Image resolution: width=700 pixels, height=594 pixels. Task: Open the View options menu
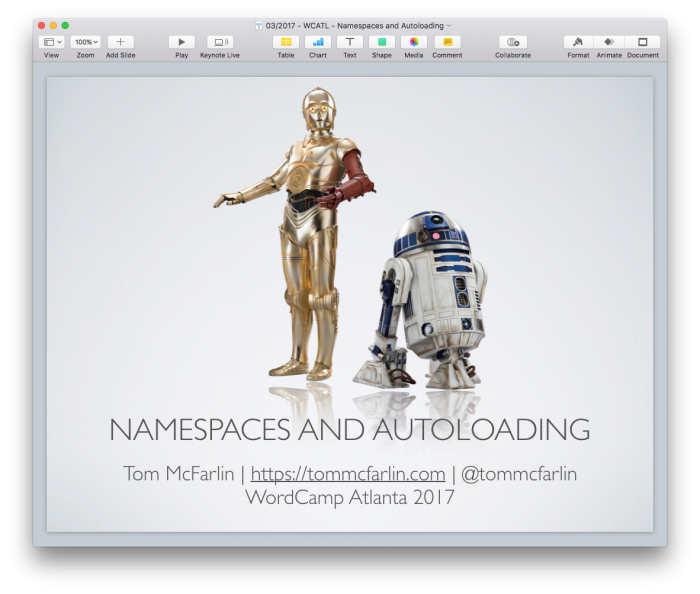(x=52, y=42)
